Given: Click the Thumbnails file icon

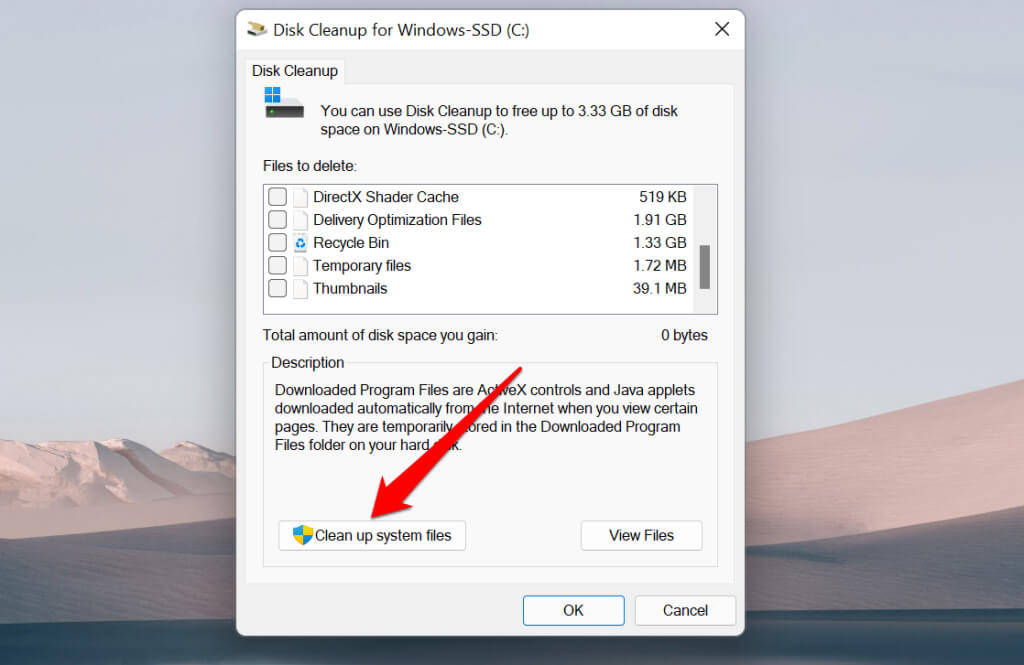Looking at the screenshot, I should coord(300,289).
